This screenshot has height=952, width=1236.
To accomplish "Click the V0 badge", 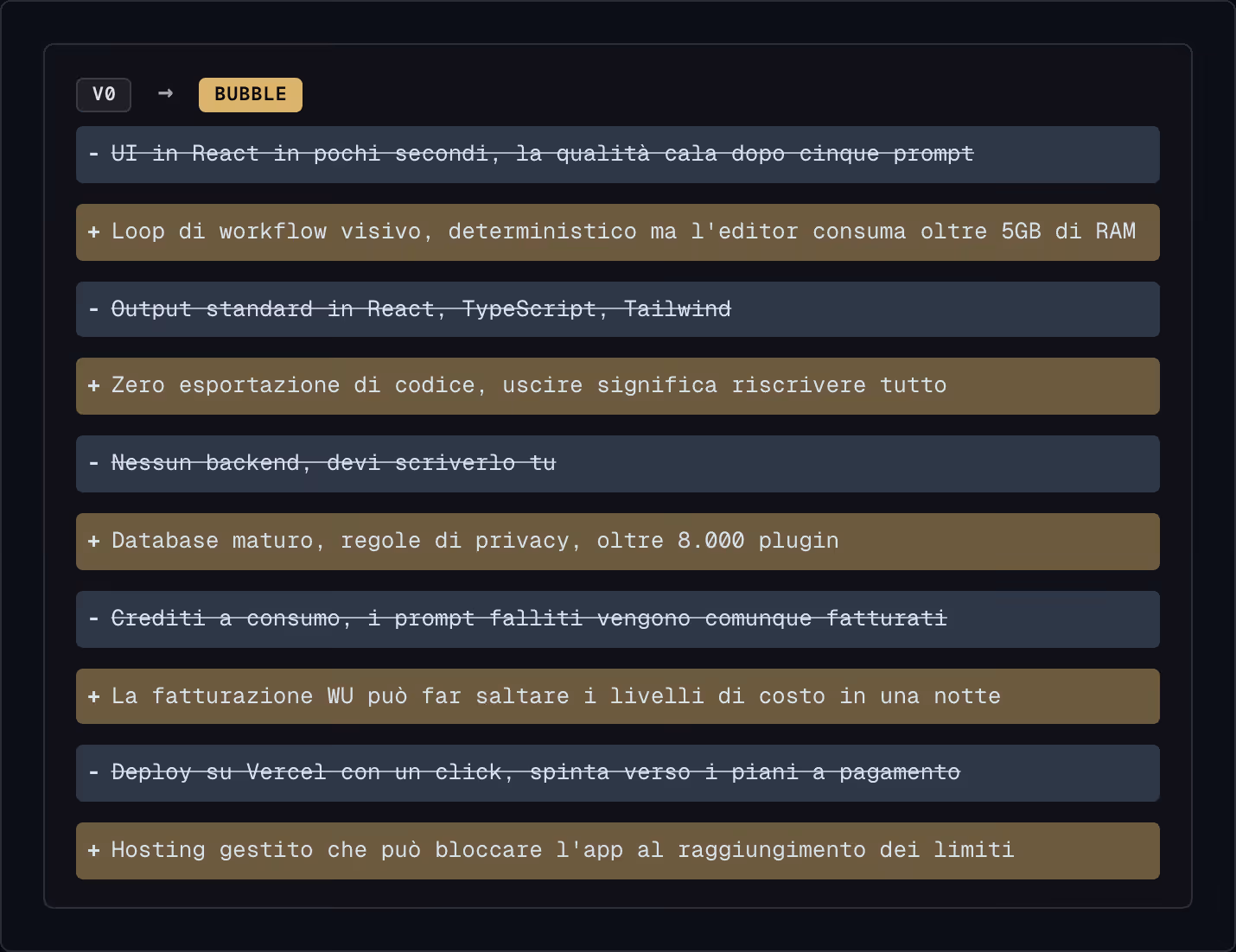I will click(104, 95).
